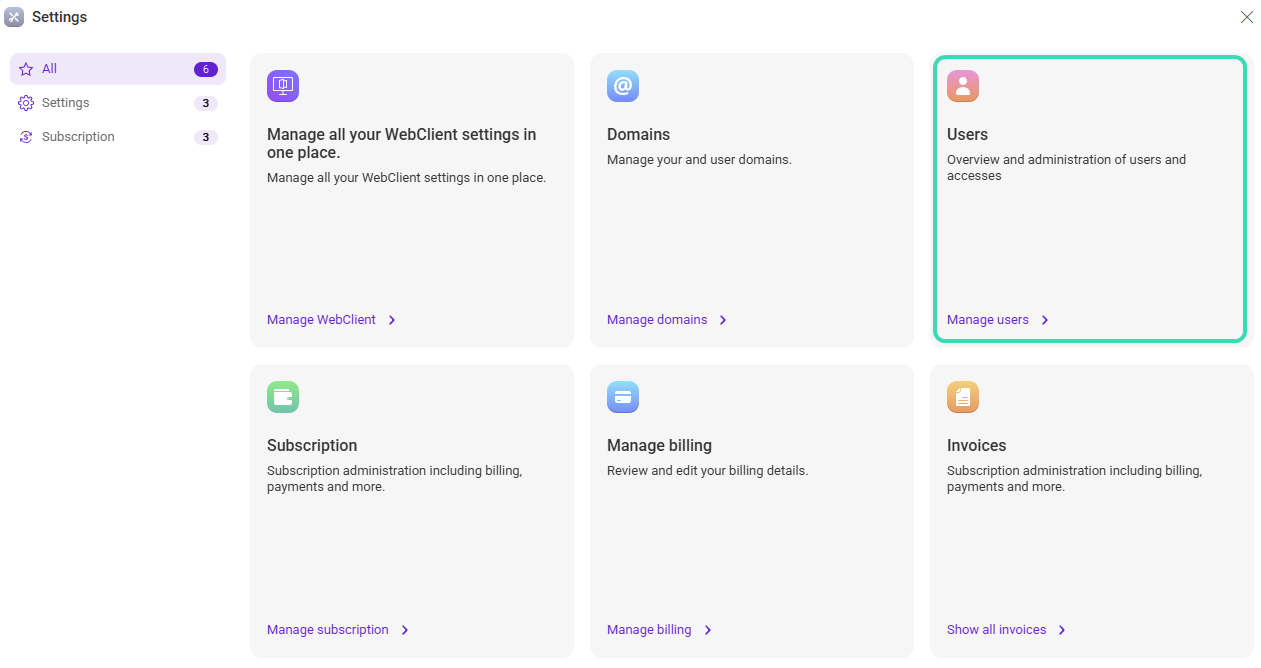The width and height of the screenshot is (1261, 668).
Task: Click the chevron beside Manage subscription
Action: [x=405, y=630]
